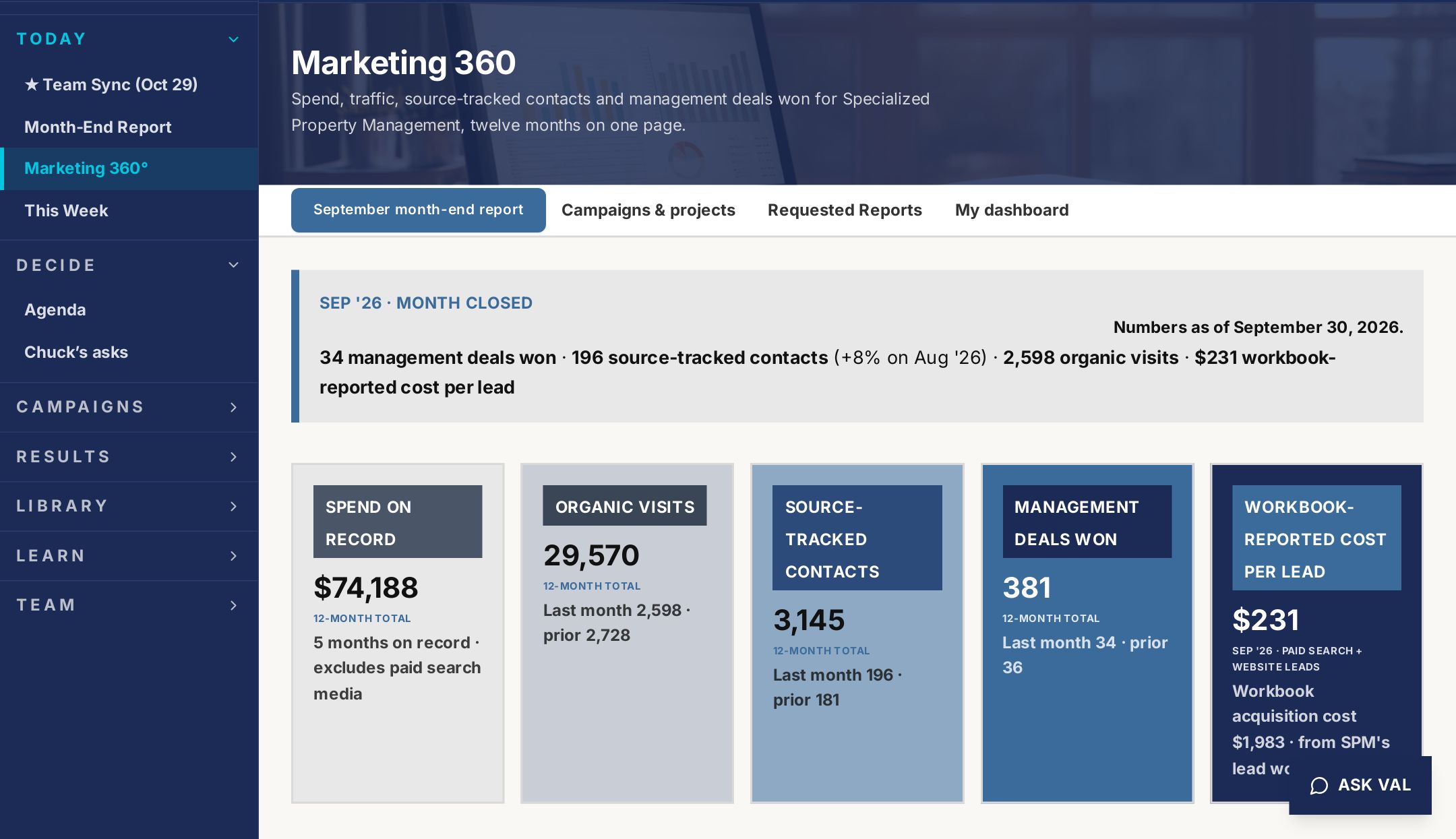Collapse the DECIDE section chevron
The height and width of the screenshot is (839, 1456).
(234, 265)
